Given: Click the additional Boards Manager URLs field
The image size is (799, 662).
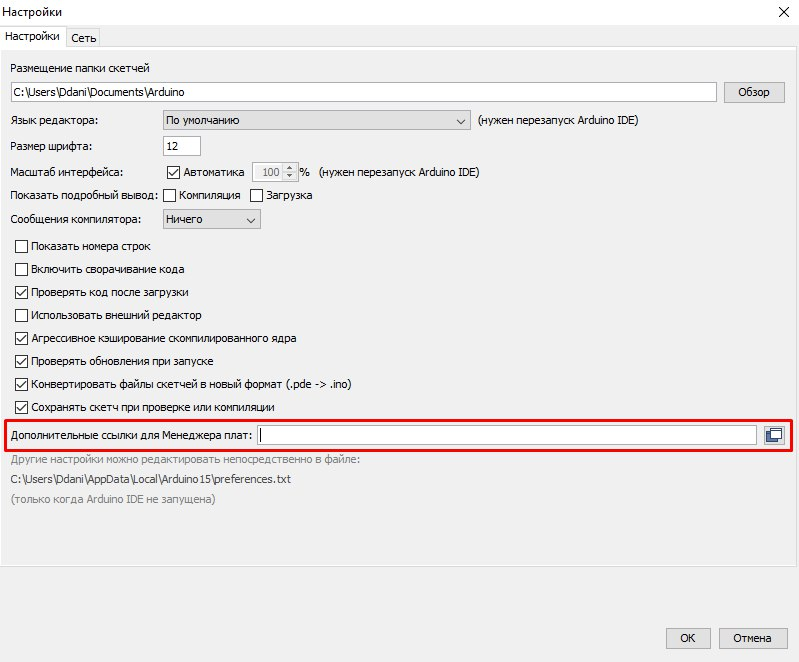Looking at the screenshot, I should (x=507, y=435).
